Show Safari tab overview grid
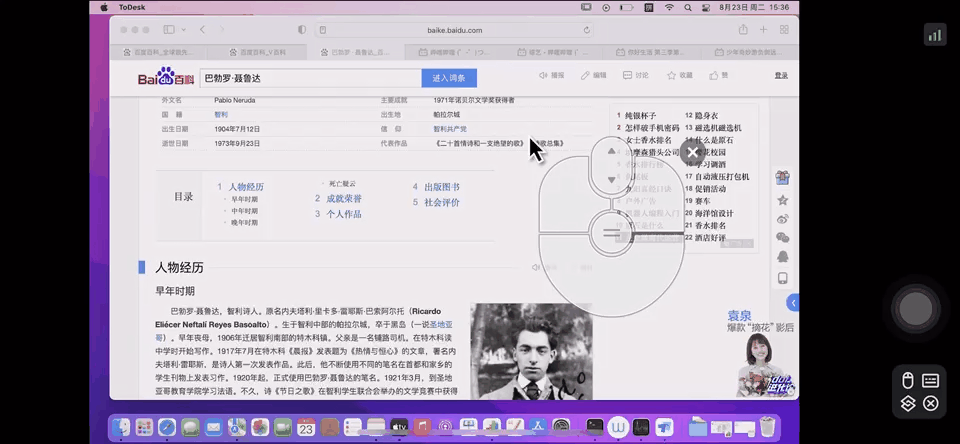 [x=784, y=29]
